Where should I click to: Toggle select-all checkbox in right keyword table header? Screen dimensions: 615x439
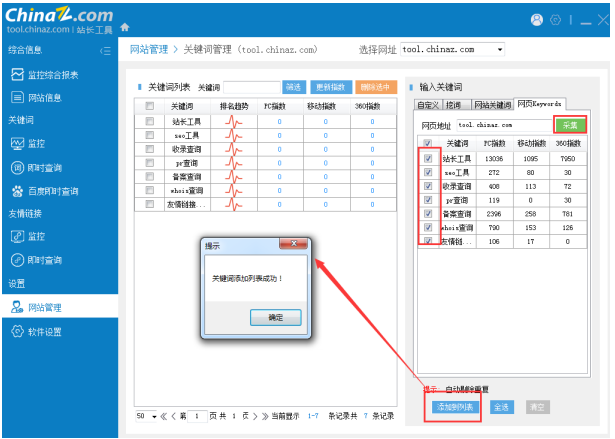(428, 143)
